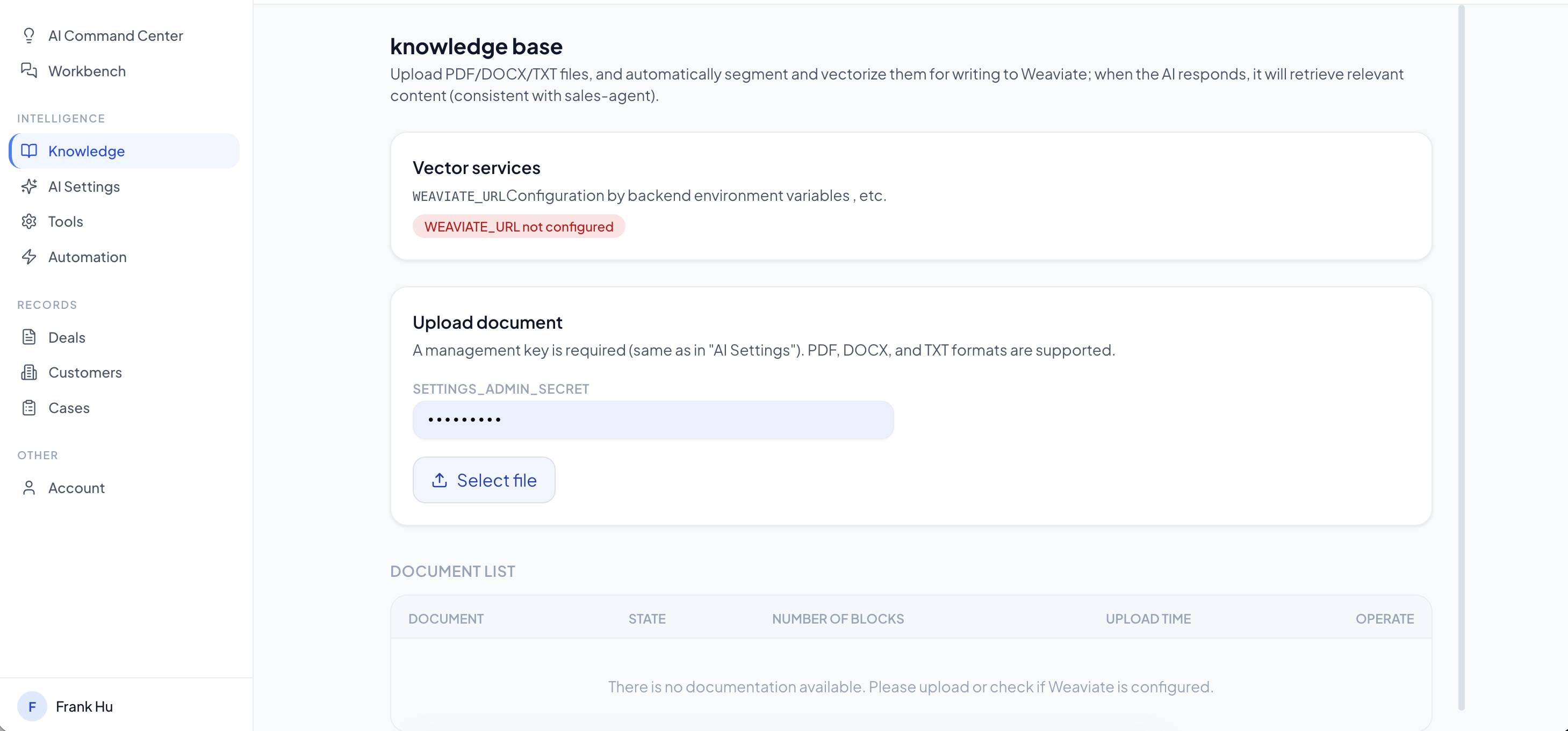The width and height of the screenshot is (1568, 731).
Task: Click the Automation lightning bolt icon
Action: coord(28,257)
